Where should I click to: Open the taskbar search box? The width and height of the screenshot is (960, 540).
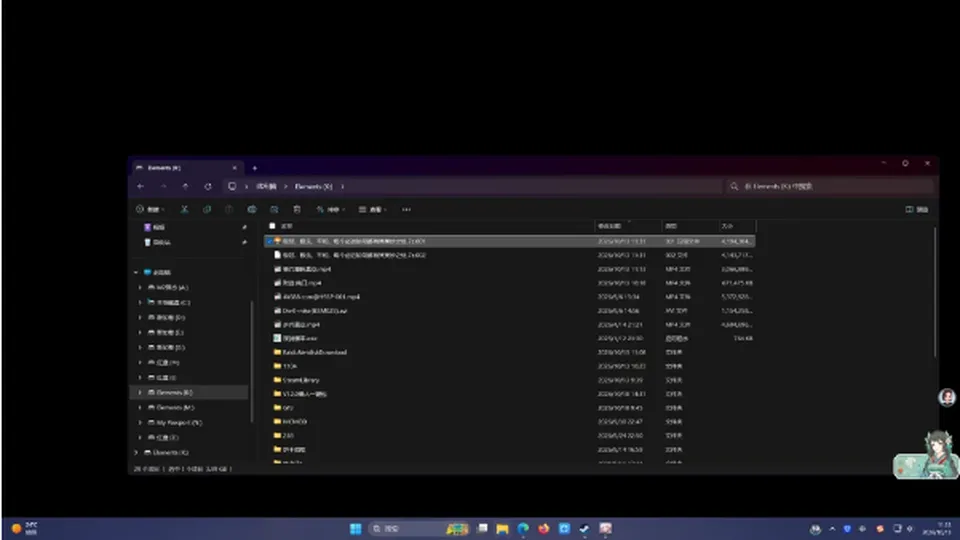(x=419, y=528)
